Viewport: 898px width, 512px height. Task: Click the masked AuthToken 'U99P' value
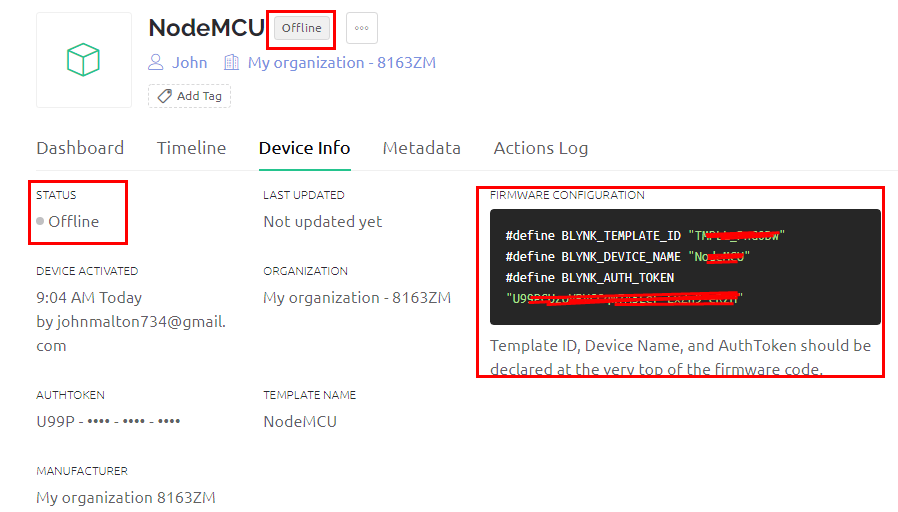[x=108, y=422]
